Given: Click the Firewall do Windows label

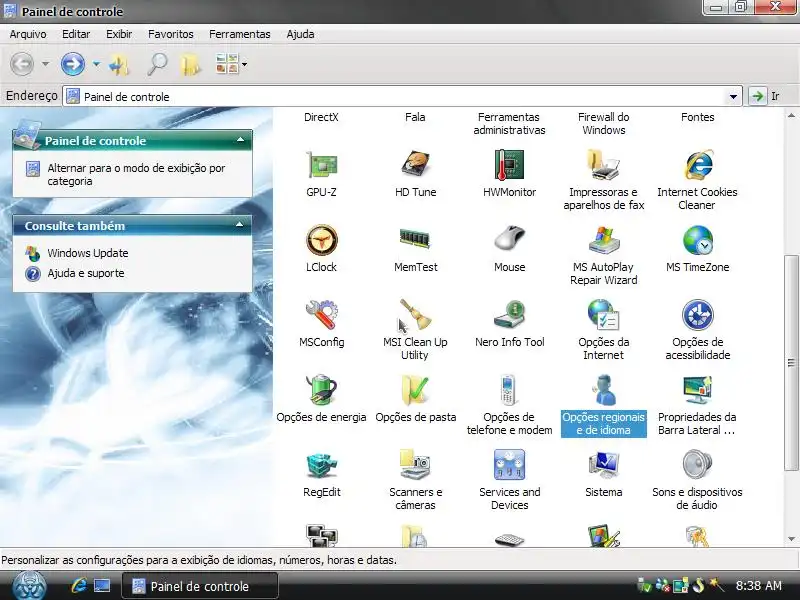Looking at the screenshot, I should pos(604,123).
